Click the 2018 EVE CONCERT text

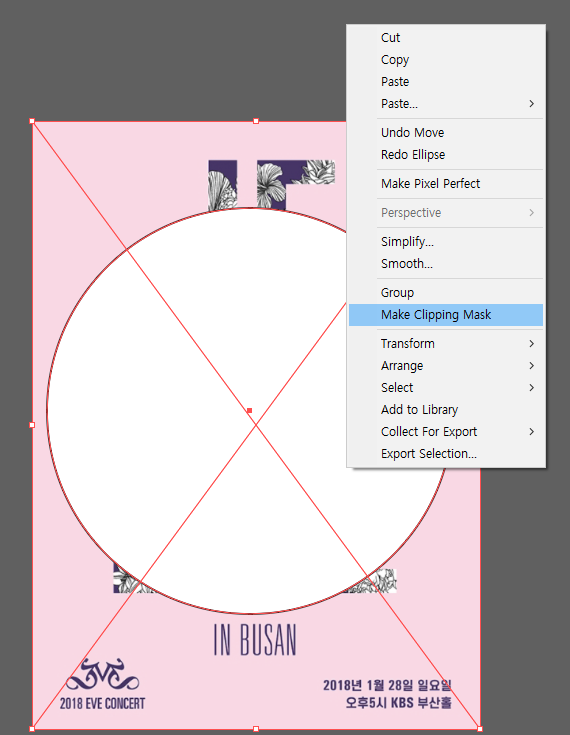[x=102, y=704]
